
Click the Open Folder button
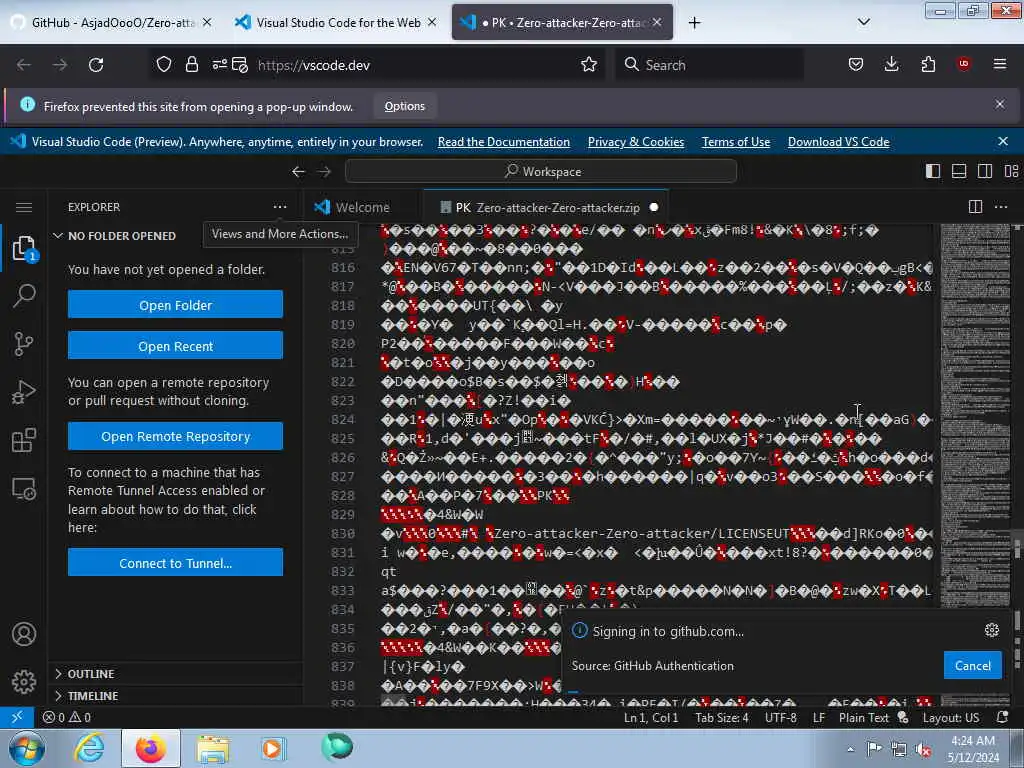coord(175,305)
